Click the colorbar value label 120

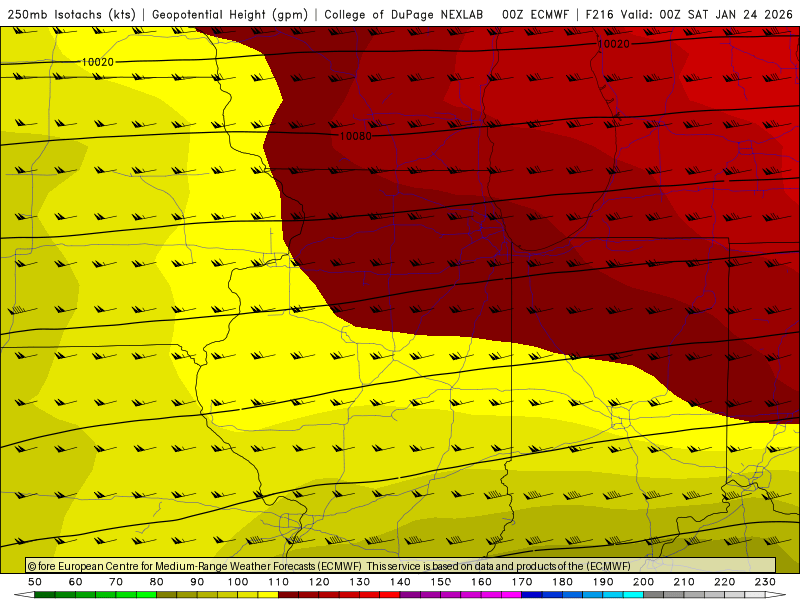(319, 582)
